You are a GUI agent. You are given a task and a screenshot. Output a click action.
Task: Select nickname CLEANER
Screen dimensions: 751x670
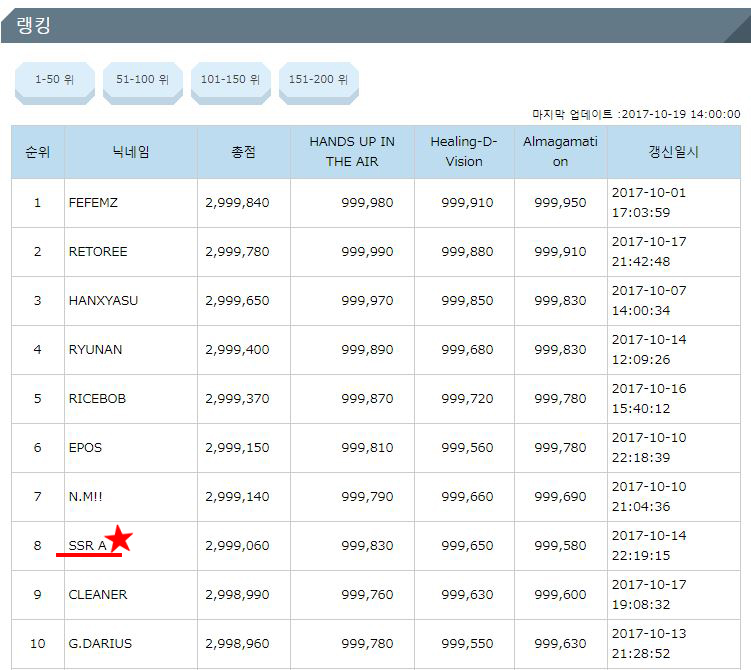tap(98, 595)
